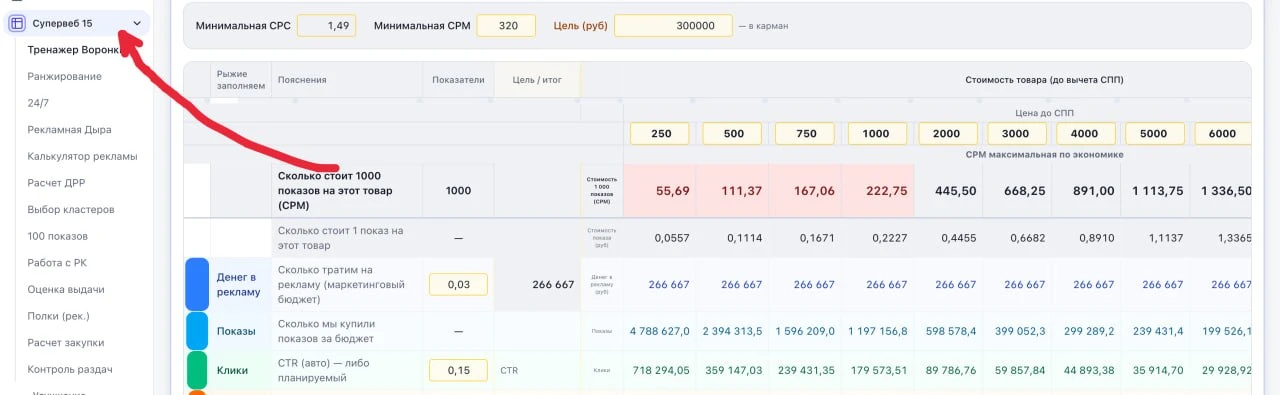This screenshot has width=1280, height=395.
Task: Click the blue Денег в рекламу color tag
Action: [197, 285]
